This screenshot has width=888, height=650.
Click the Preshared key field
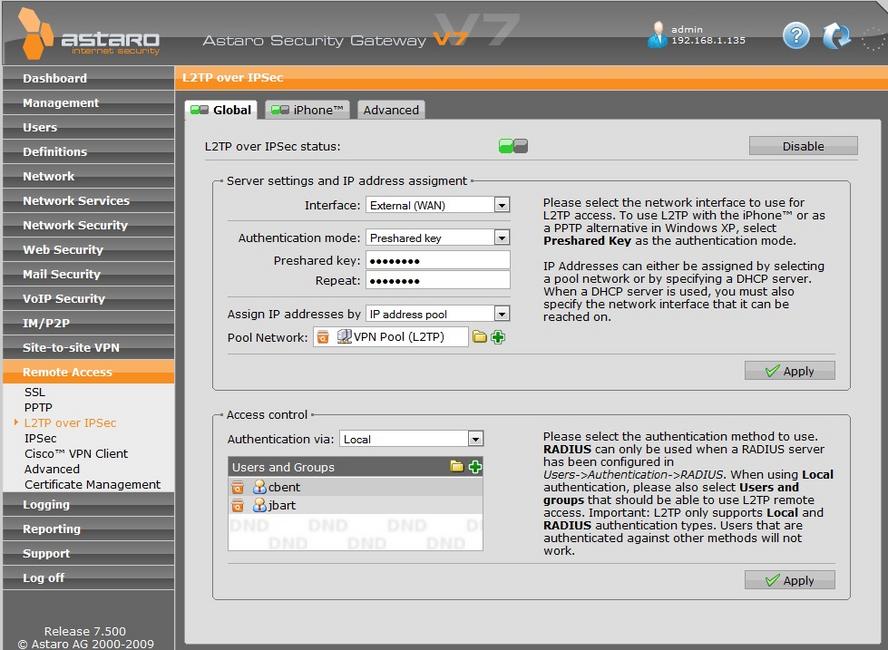click(x=438, y=260)
